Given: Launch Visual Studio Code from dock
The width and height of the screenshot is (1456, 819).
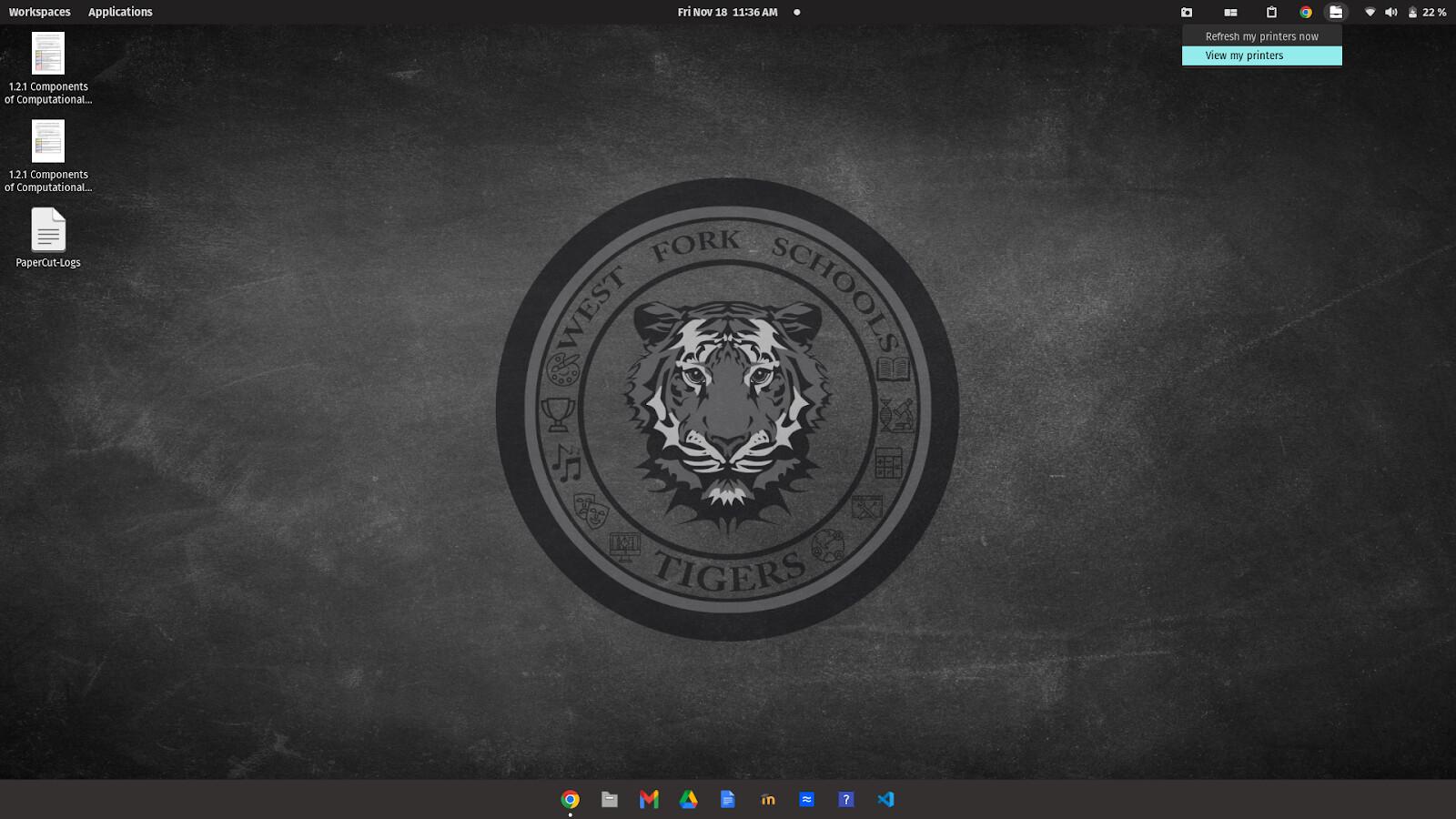Looking at the screenshot, I should [885, 799].
